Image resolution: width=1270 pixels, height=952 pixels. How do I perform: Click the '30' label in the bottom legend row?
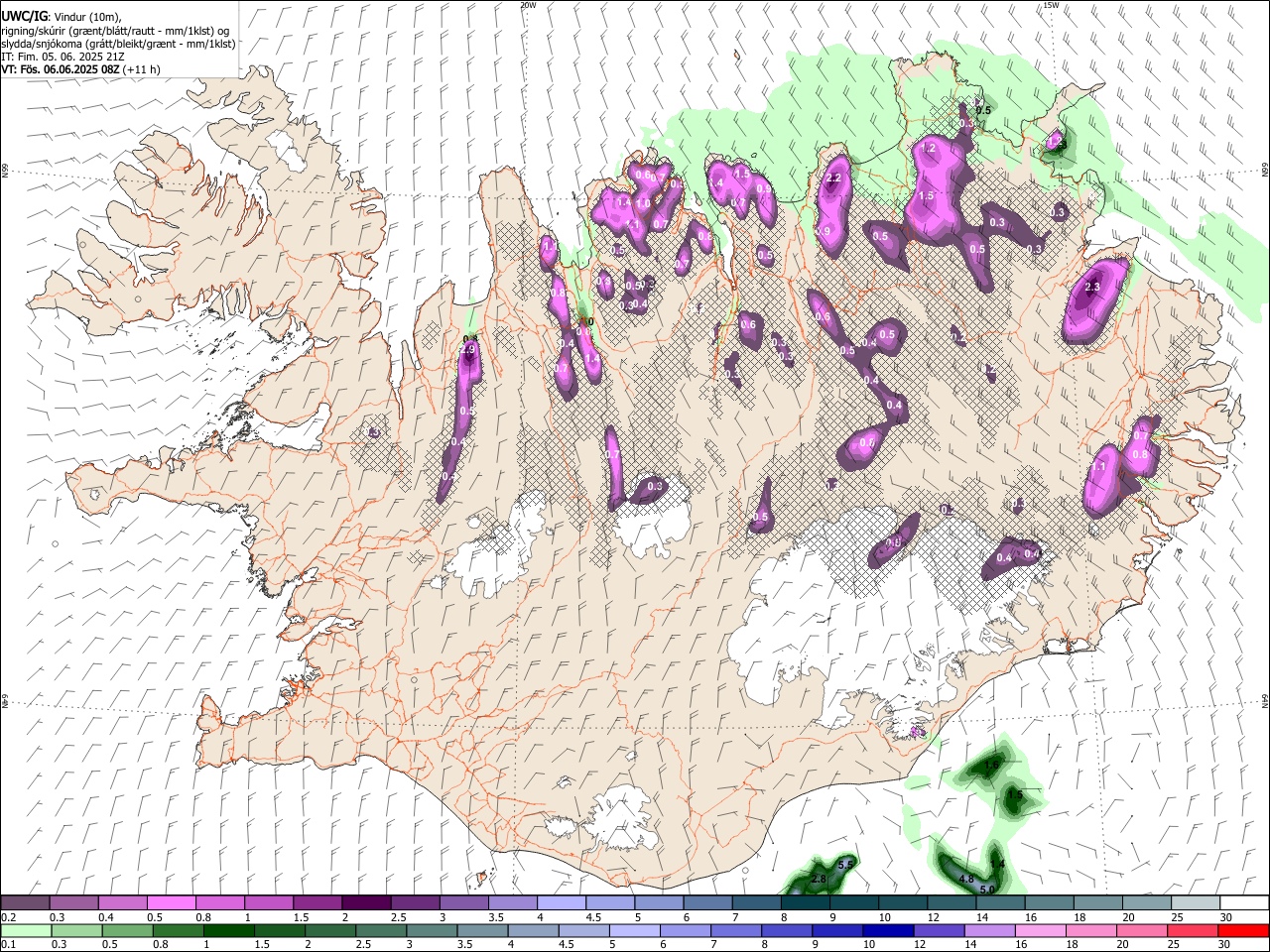(1222, 945)
